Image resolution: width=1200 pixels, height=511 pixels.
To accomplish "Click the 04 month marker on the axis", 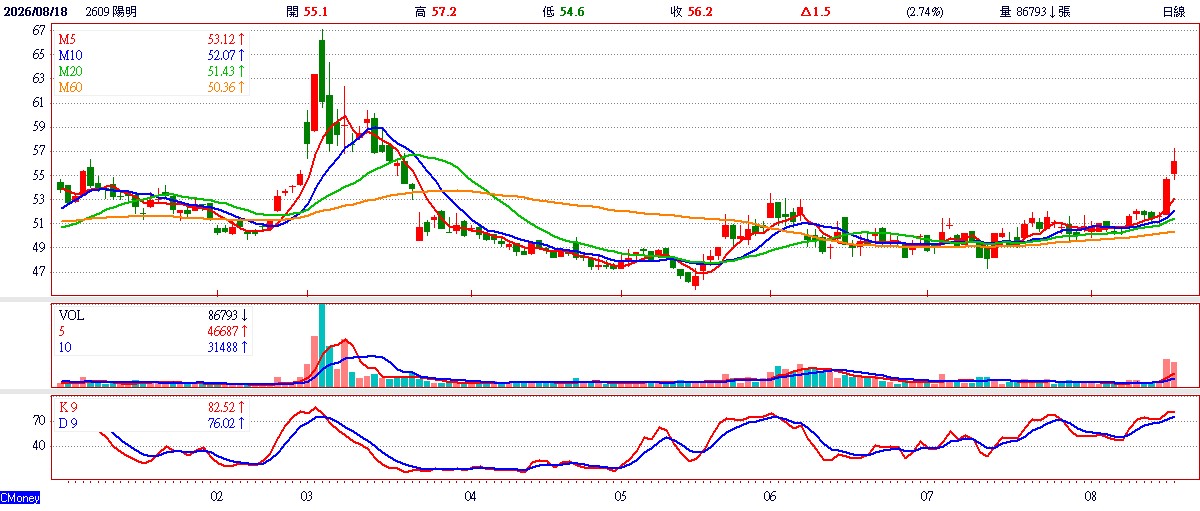I will point(470,495).
